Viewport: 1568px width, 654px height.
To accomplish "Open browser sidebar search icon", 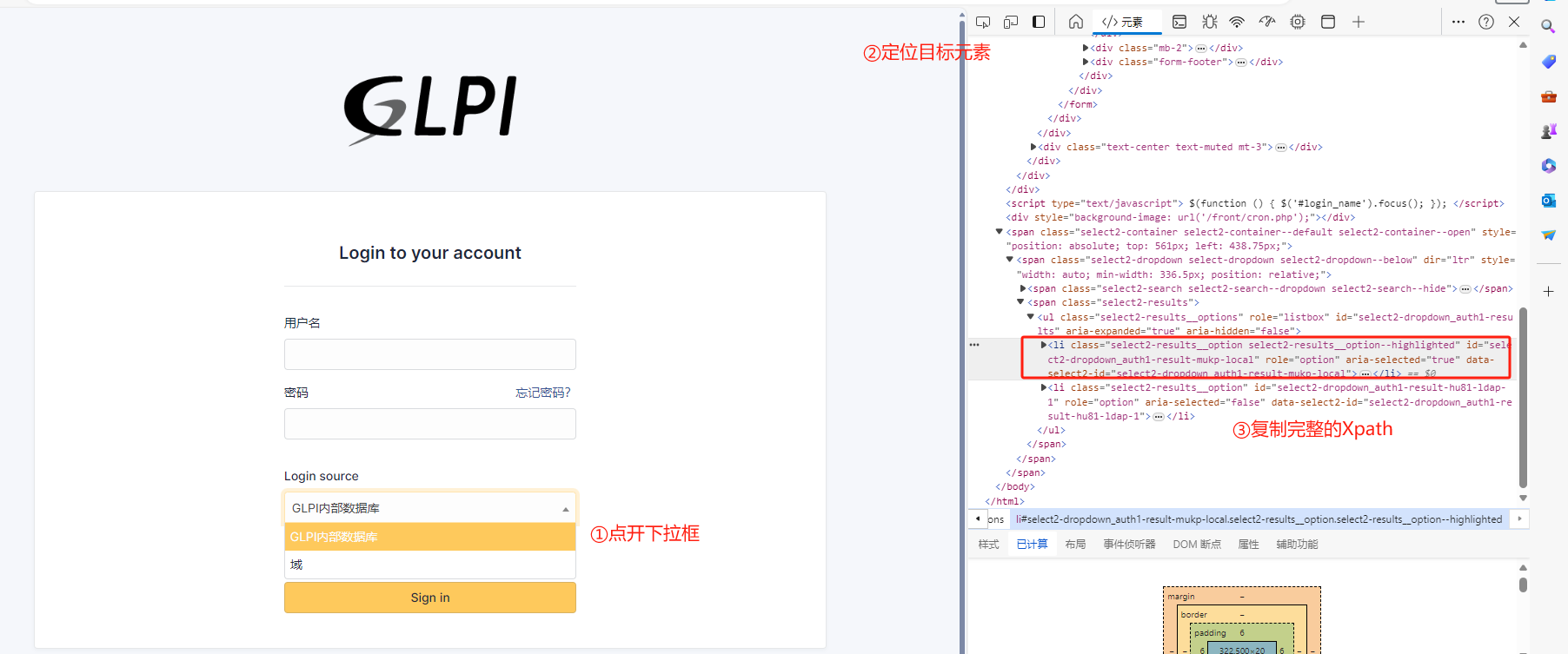I will [1548, 27].
